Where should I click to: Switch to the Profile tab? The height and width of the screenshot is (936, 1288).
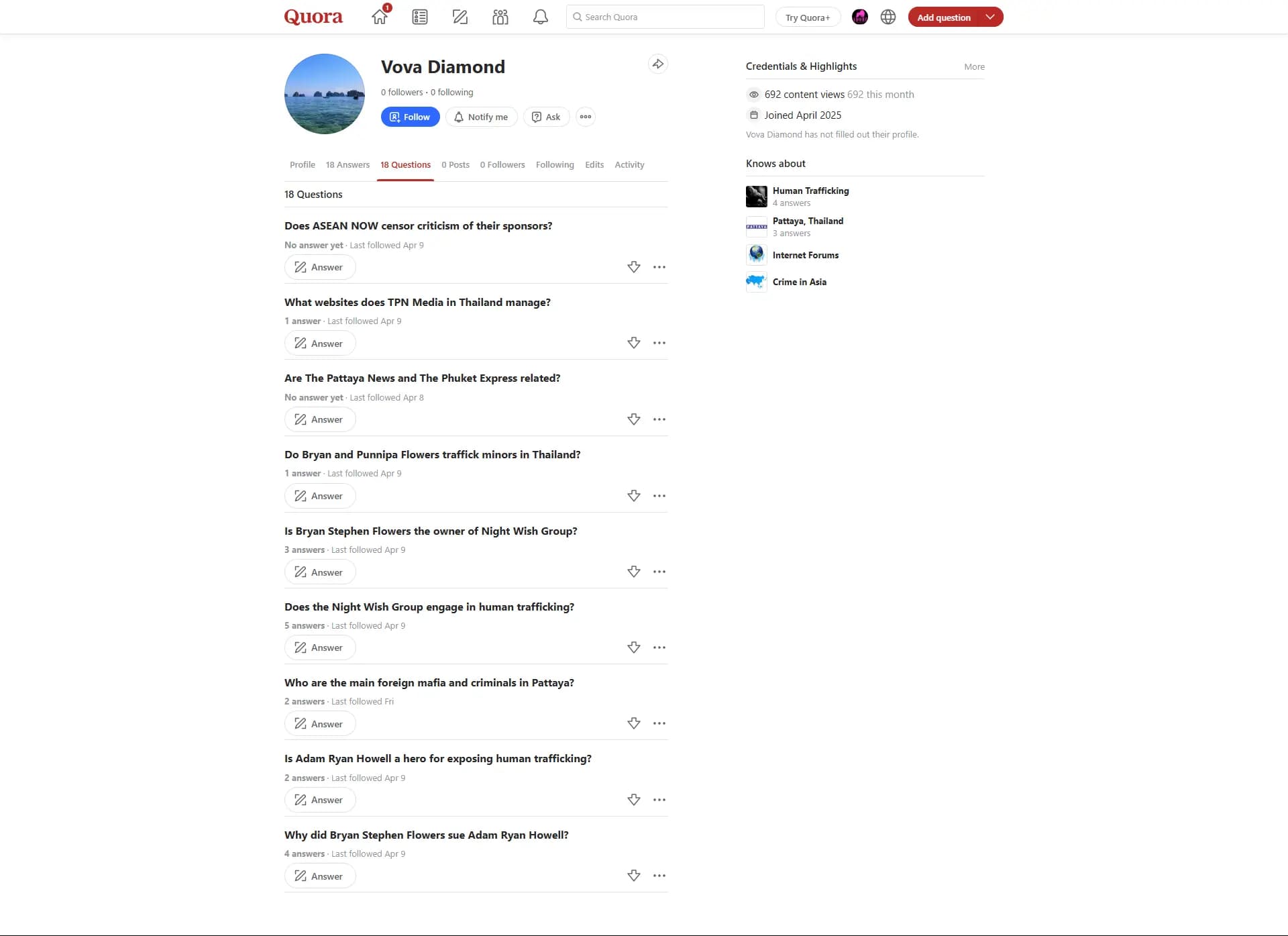coord(303,164)
